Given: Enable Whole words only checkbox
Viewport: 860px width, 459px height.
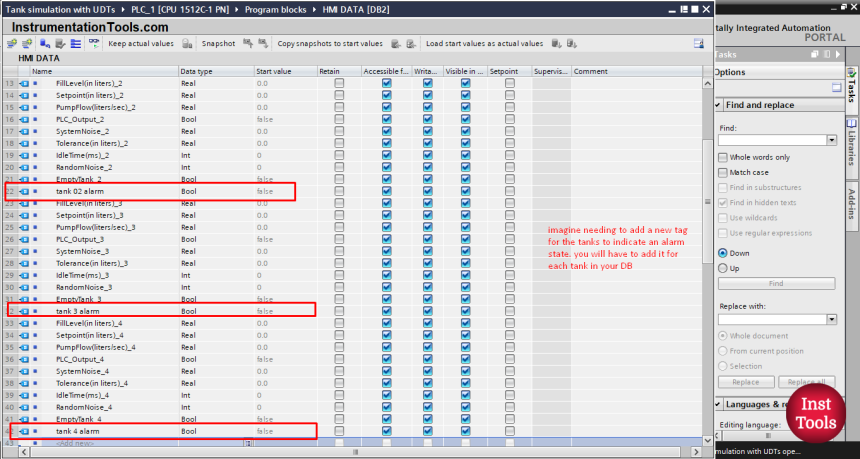Looking at the screenshot, I should 723,157.
